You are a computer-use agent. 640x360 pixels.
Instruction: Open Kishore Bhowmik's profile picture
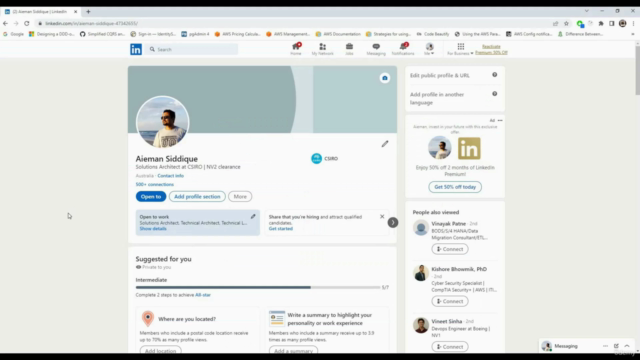point(420,273)
